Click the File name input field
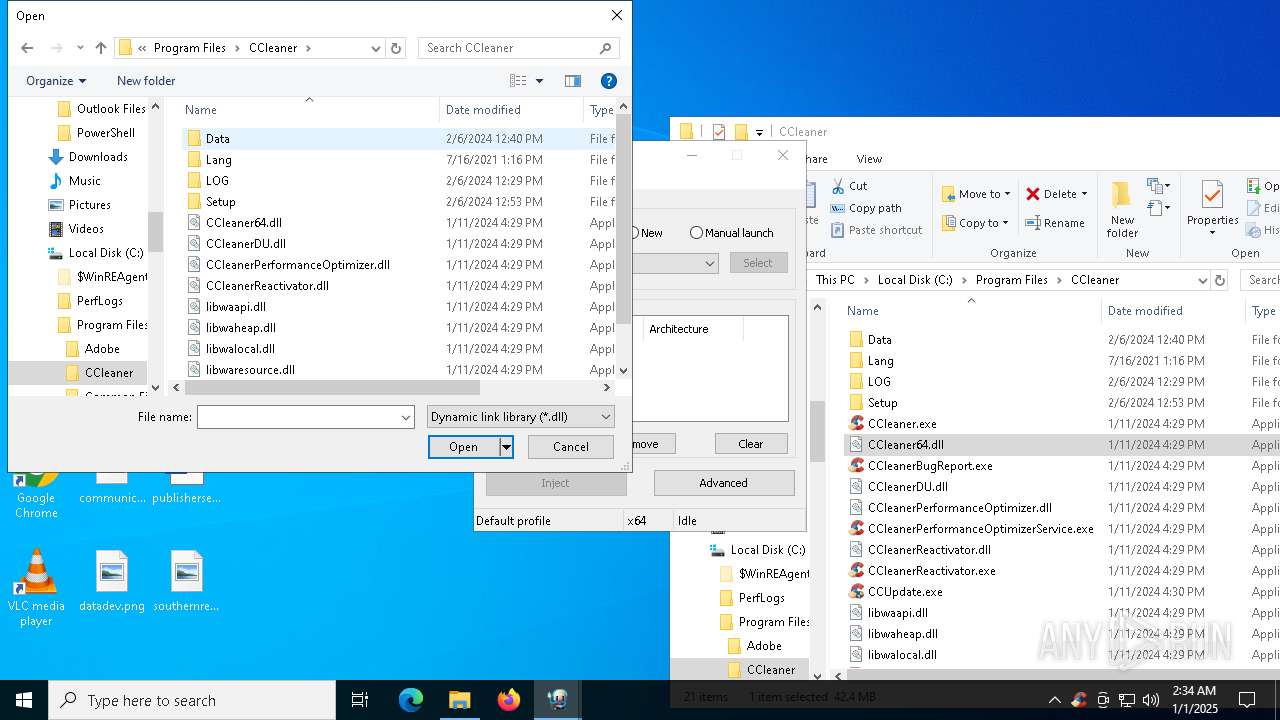The width and height of the screenshot is (1280, 720). point(297,417)
